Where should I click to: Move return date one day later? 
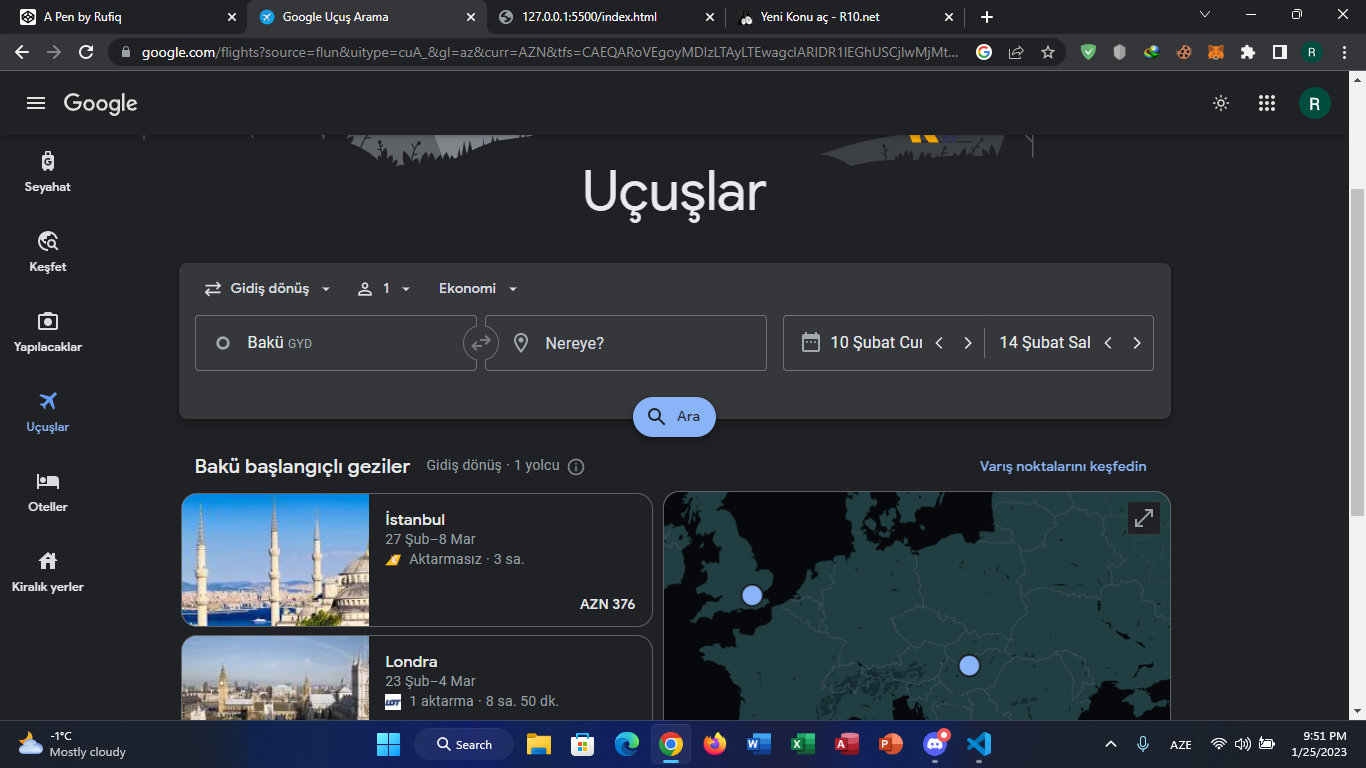coord(1137,343)
